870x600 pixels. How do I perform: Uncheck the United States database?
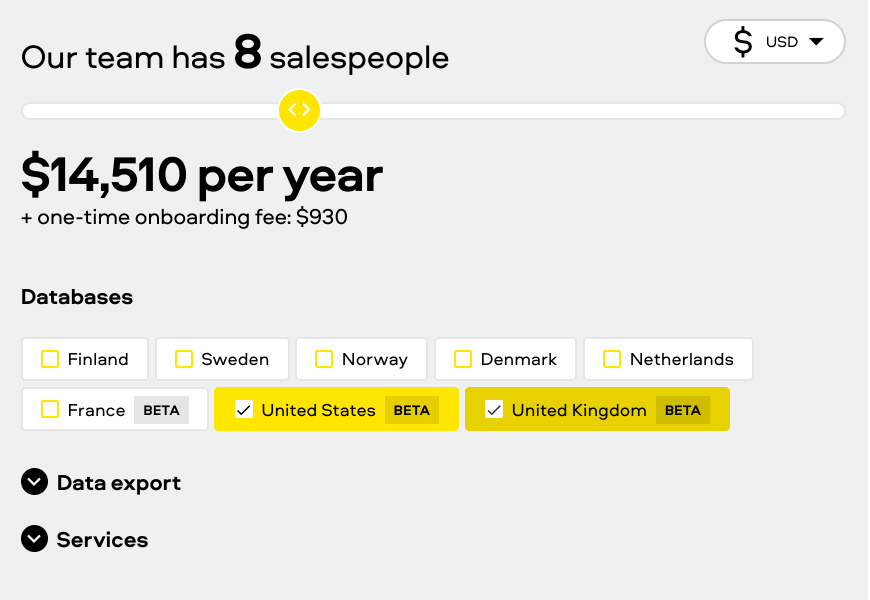point(244,410)
